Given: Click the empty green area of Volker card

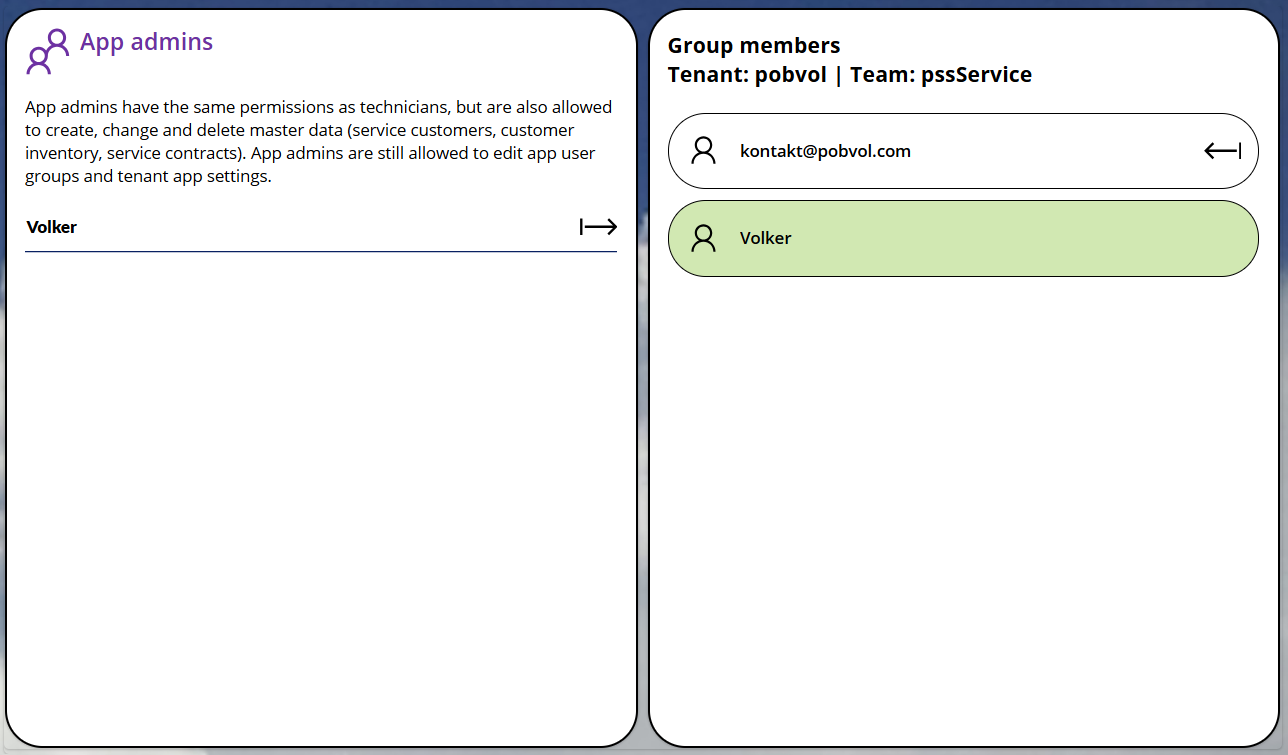Looking at the screenshot, I should pyautogui.click(x=1000, y=238).
